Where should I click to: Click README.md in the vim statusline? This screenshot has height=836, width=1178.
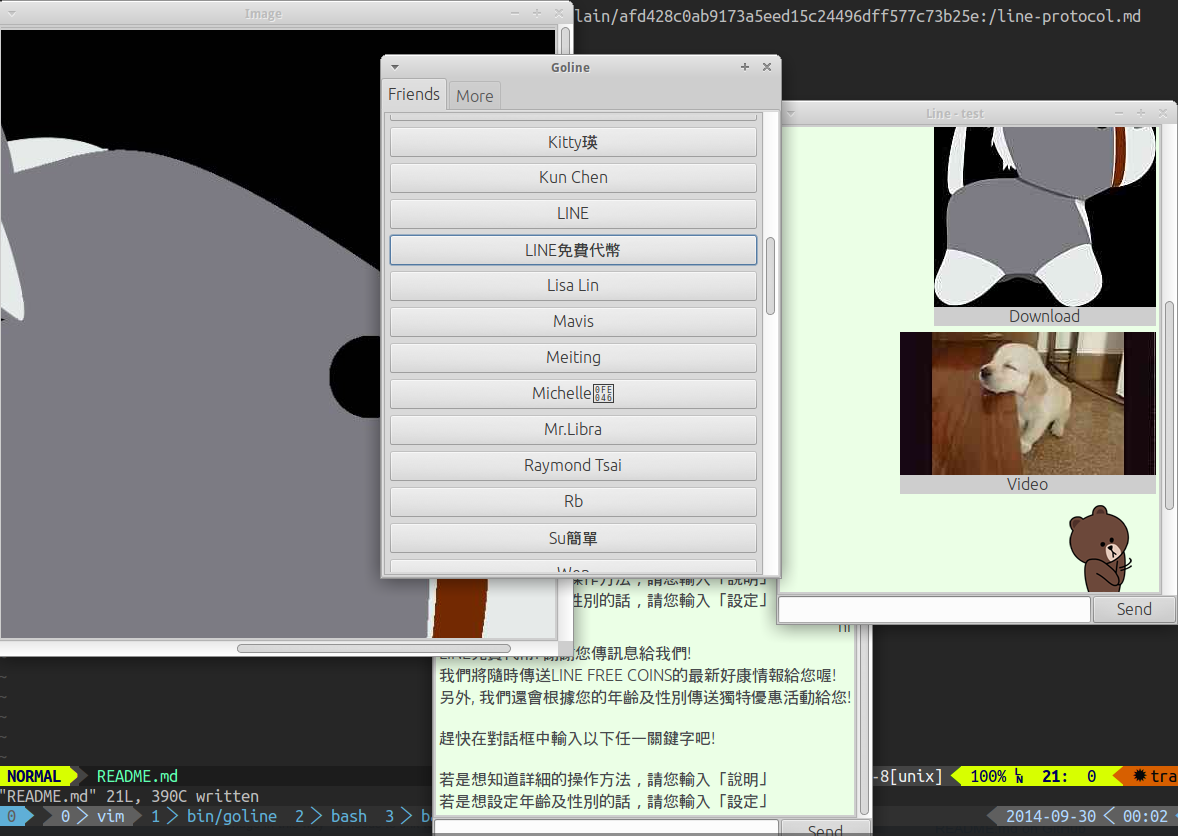[137, 776]
